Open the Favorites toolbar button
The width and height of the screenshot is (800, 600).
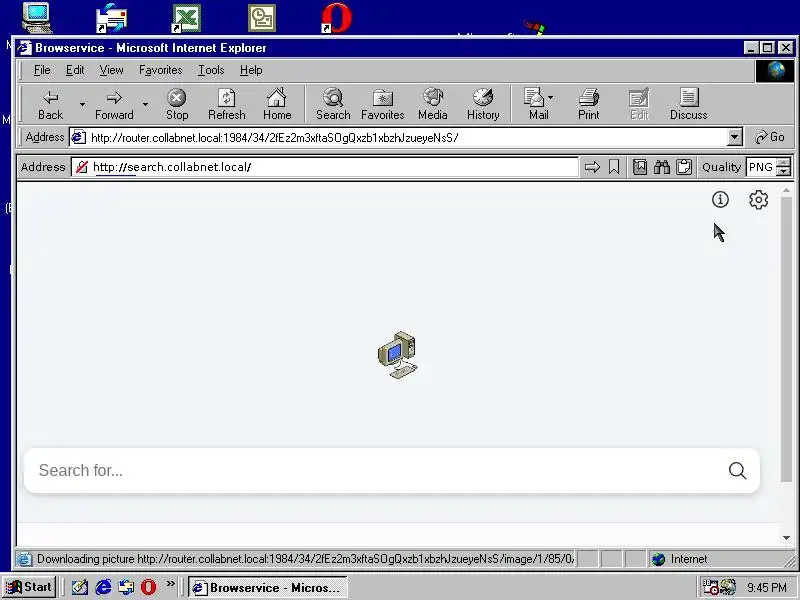pos(382,105)
